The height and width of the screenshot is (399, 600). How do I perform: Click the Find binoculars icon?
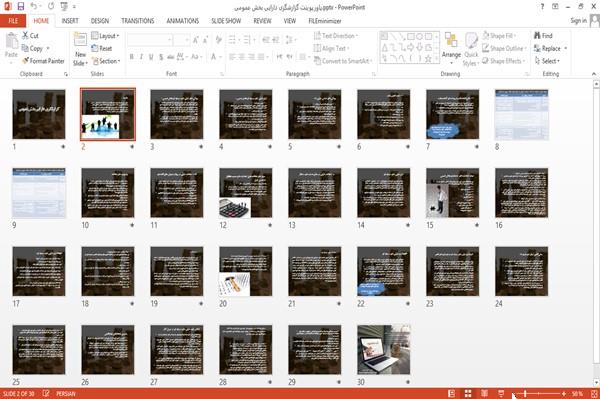537,35
